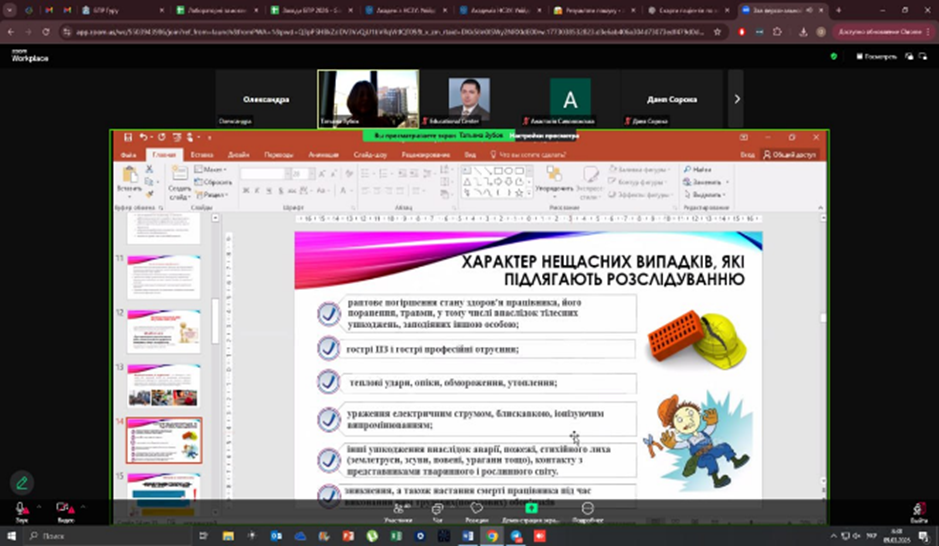Show next participants with the right arrow
The height and width of the screenshot is (546, 939).
pos(737,99)
